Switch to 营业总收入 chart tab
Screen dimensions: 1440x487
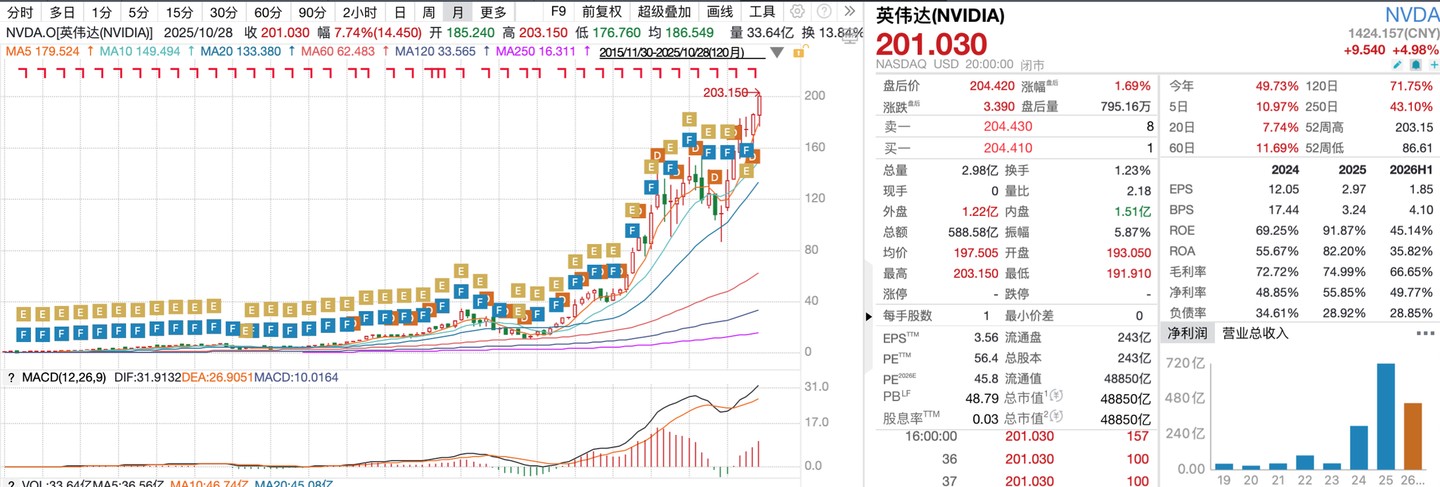coord(1255,334)
